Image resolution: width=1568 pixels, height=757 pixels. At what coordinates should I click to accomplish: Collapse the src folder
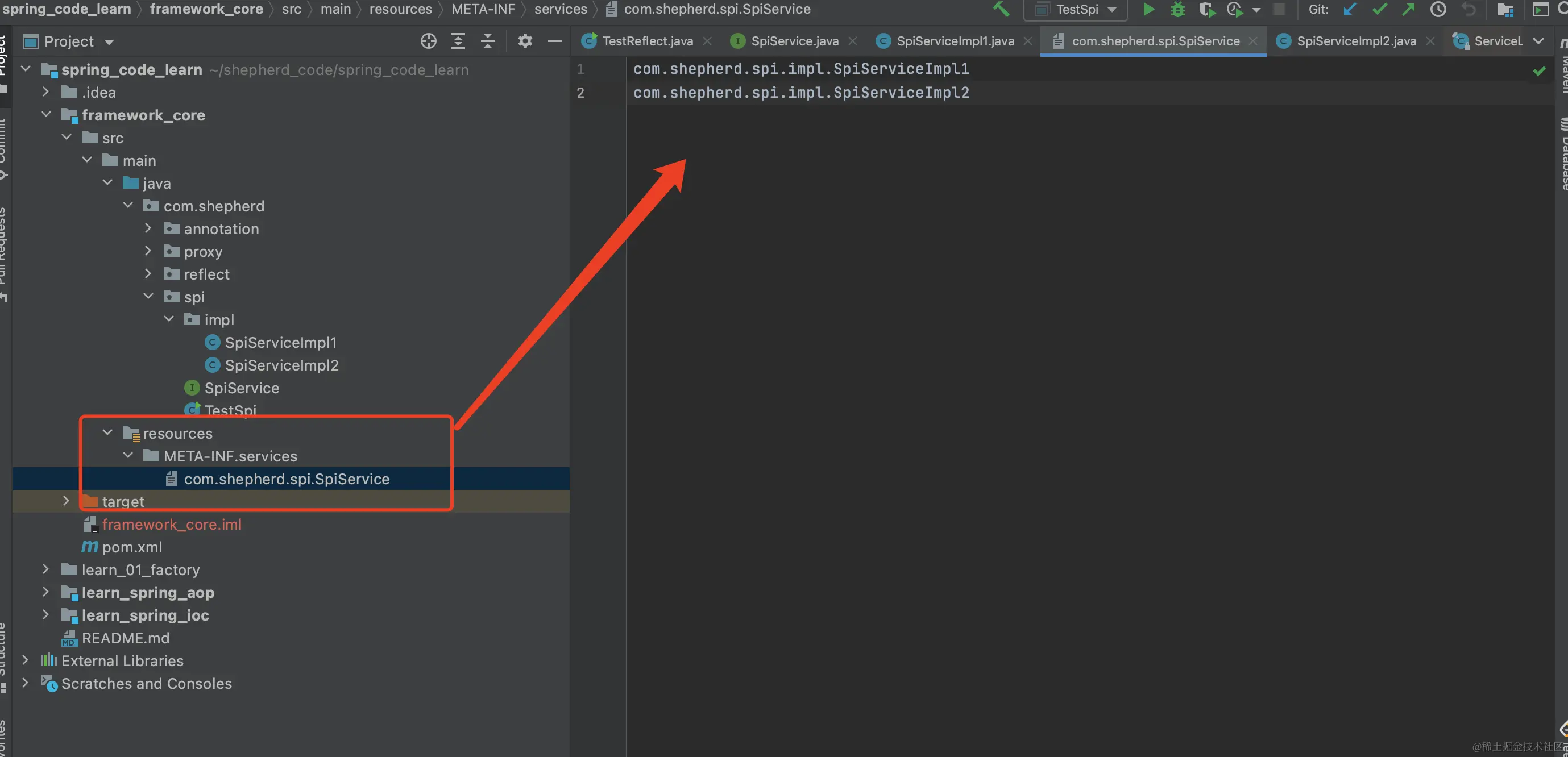click(67, 138)
